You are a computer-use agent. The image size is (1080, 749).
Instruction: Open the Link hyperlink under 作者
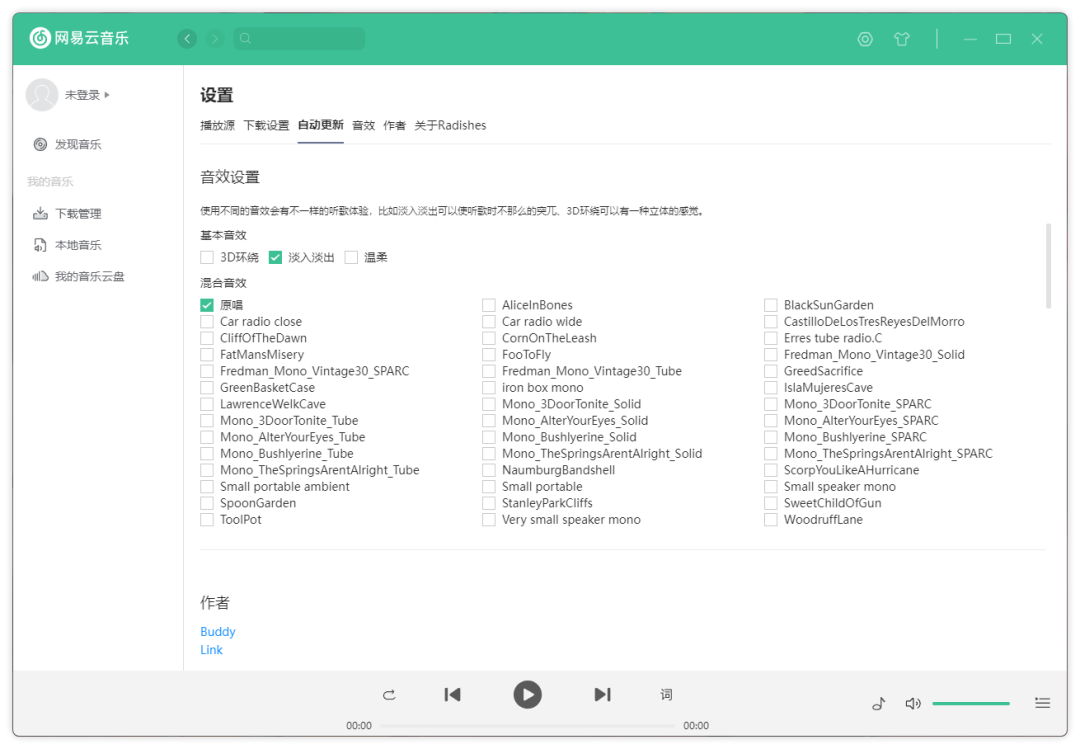(211, 650)
